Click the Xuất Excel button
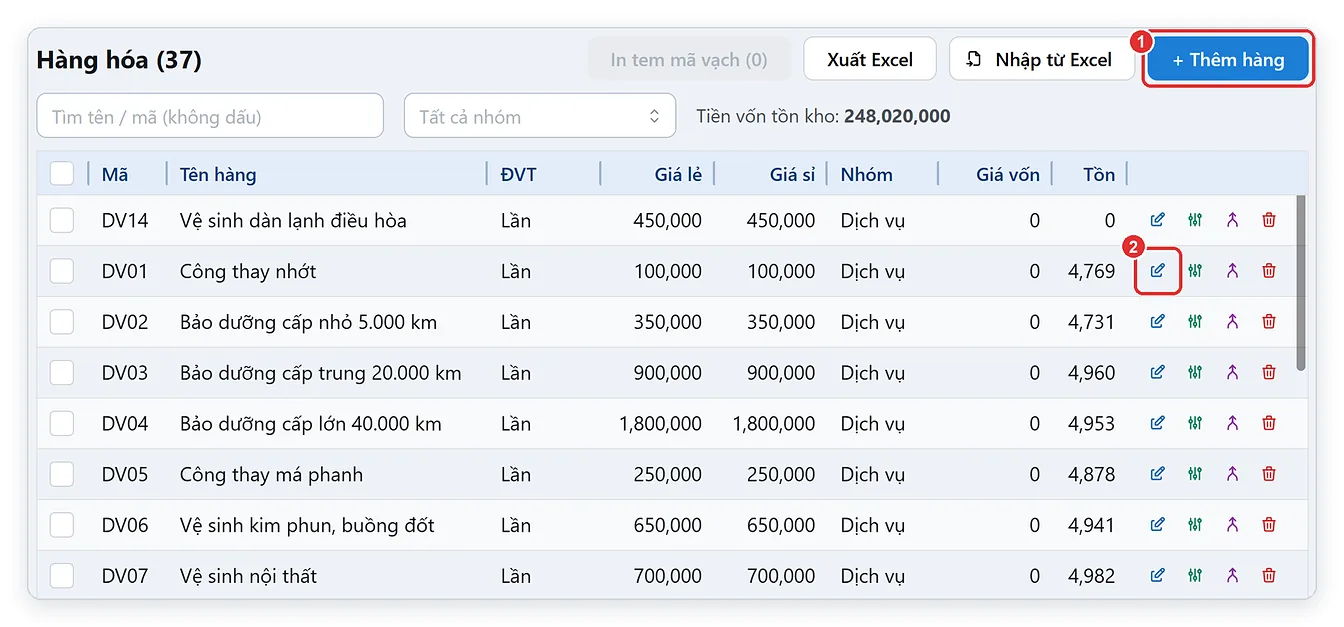The image size is (1344, 627). [x=870, y=60]
